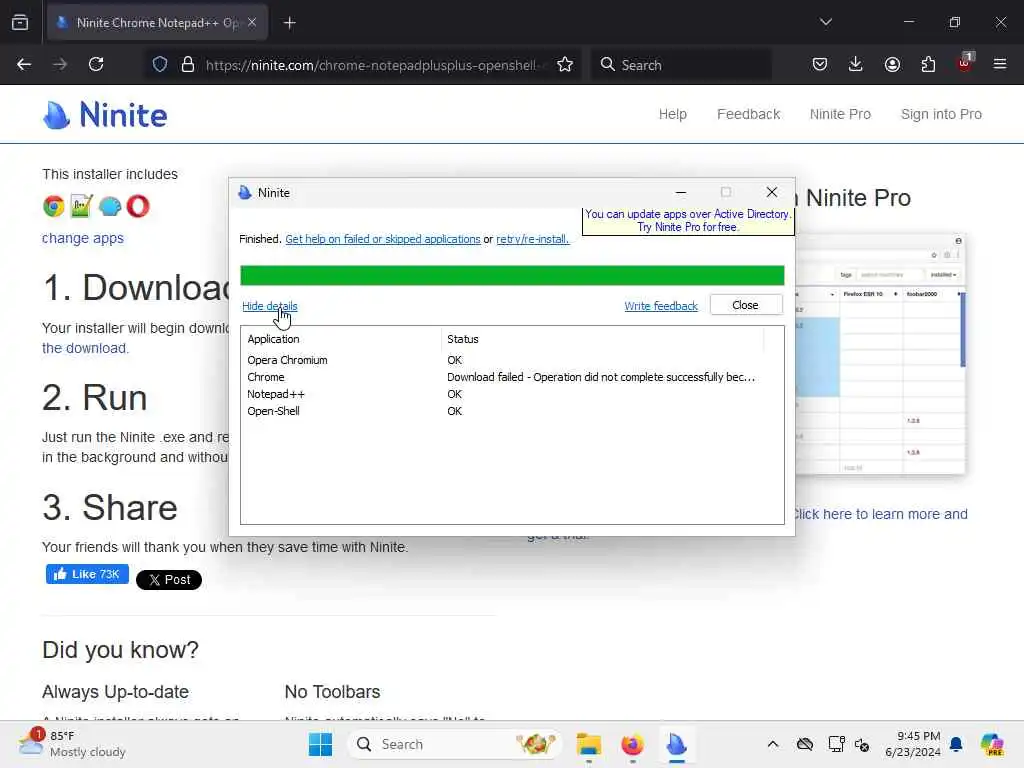Click the Chrome icon under installer includes
This screenshot has width=1024, height=768.
[x=54, y=206]
